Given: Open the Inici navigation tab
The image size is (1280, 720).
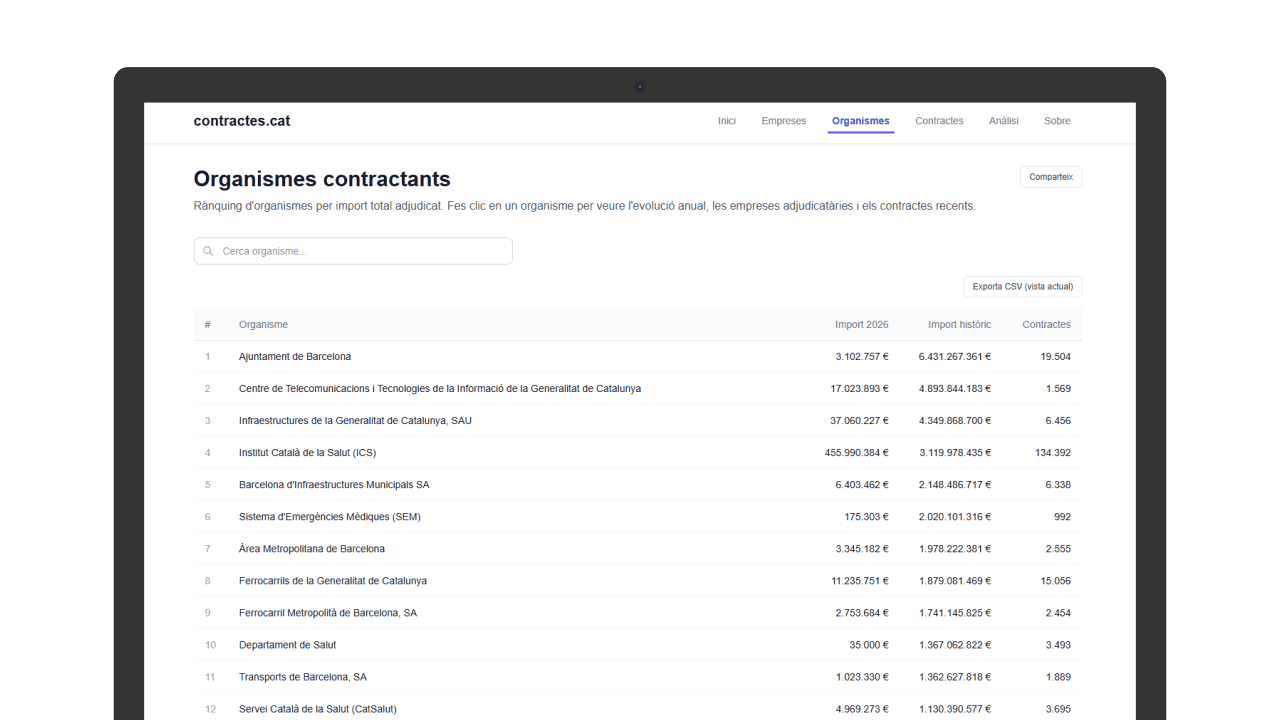Looking at the screenshot, I should click(x=726, y=121).
